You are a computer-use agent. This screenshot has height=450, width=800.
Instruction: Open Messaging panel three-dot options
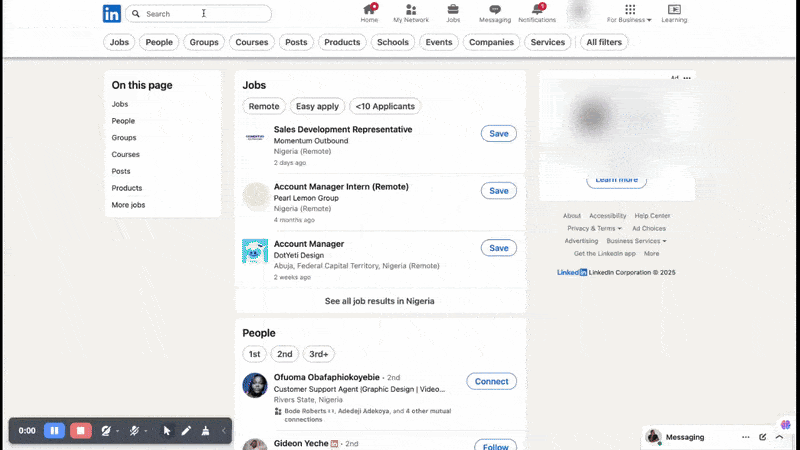tap(745, 437)
